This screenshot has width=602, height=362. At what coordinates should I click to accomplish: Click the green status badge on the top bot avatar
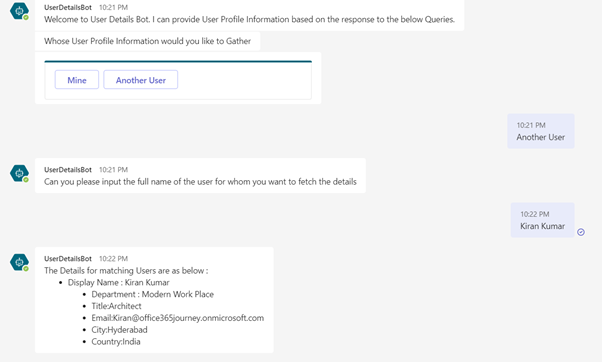point(26,17)
